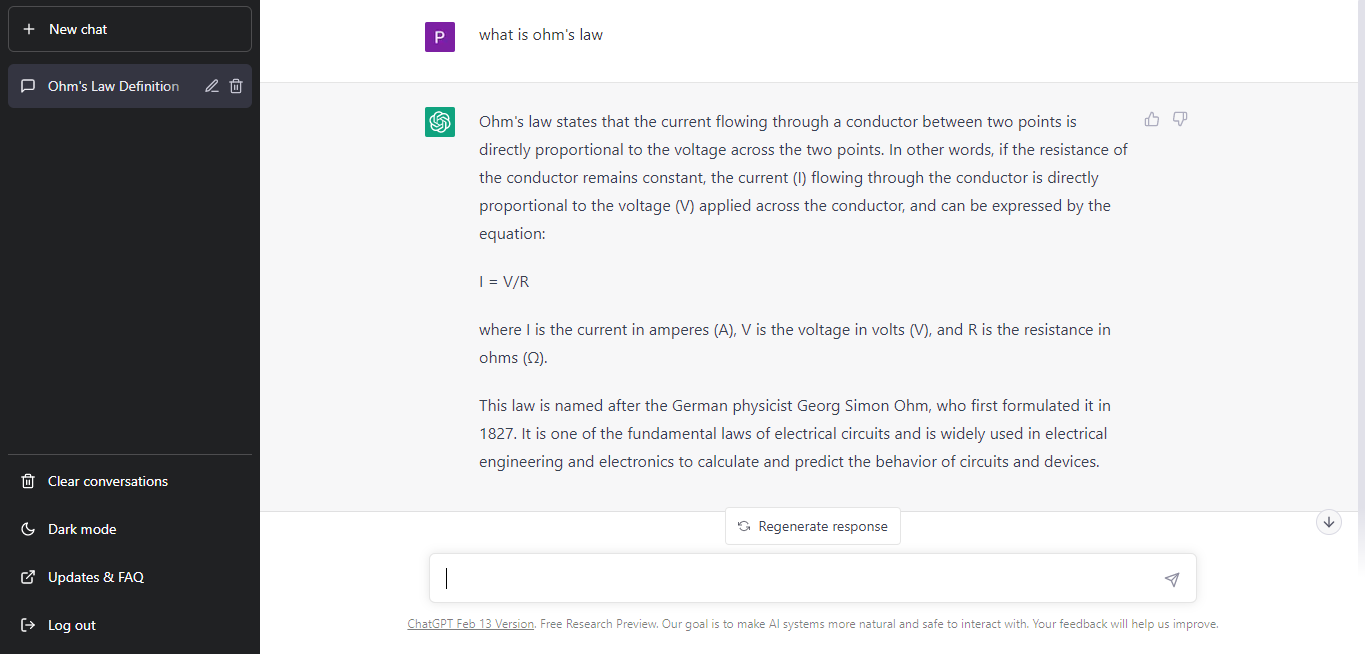
Task: Click the plus icon for New chat
Action: (x=29, y=29)
